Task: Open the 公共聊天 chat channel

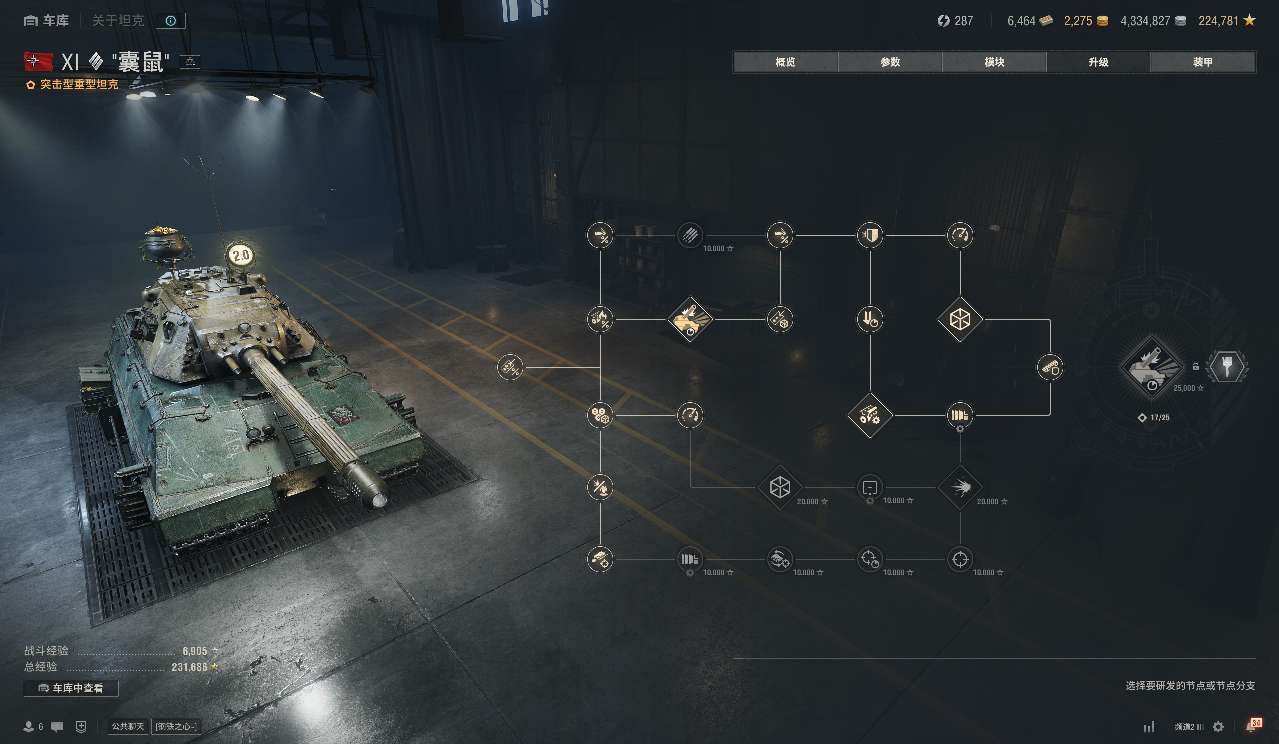Action: (x=127, y=726)
